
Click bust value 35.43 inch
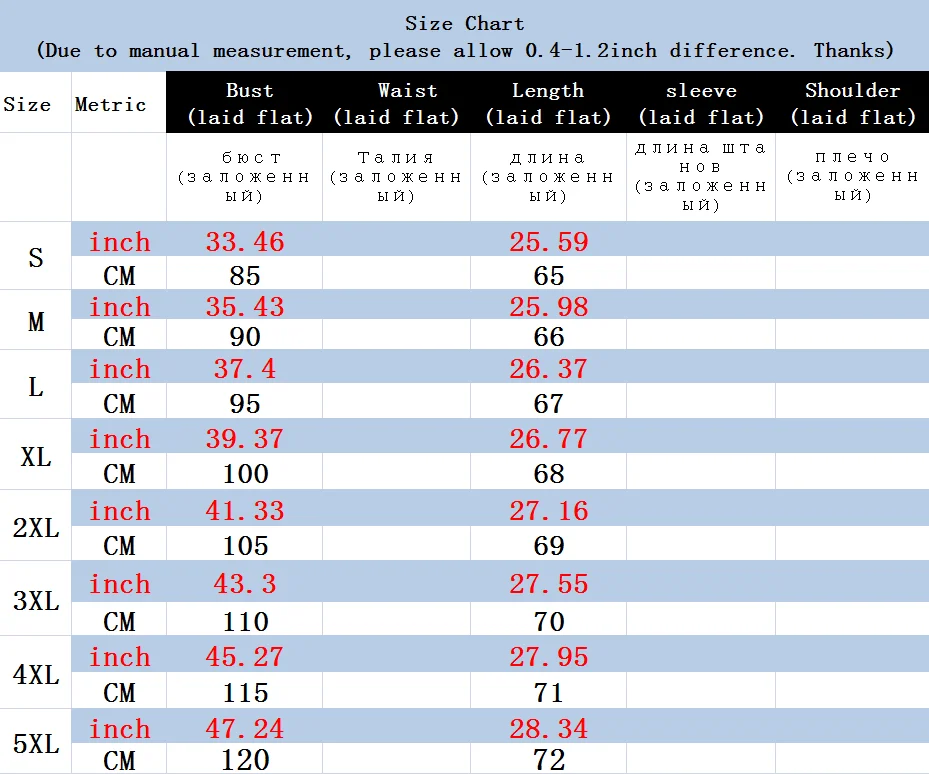pos(245,306)
